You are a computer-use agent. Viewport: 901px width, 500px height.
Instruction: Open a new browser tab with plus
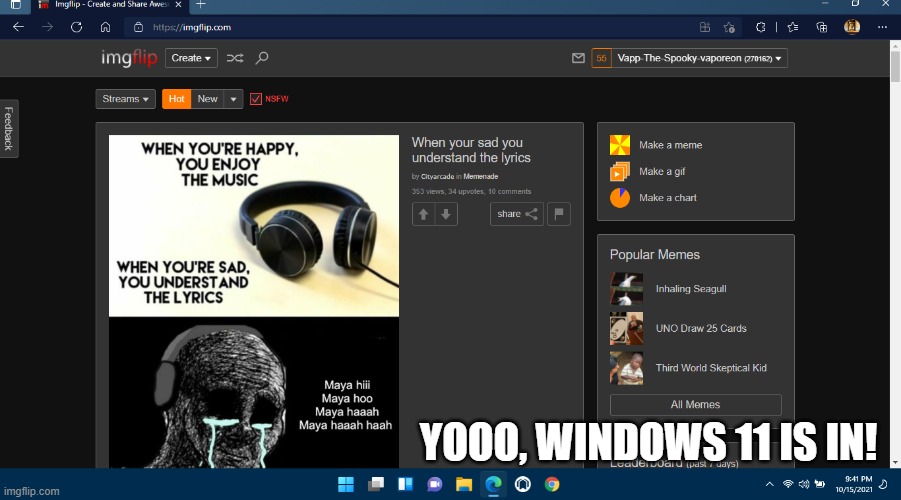point(201,5)
